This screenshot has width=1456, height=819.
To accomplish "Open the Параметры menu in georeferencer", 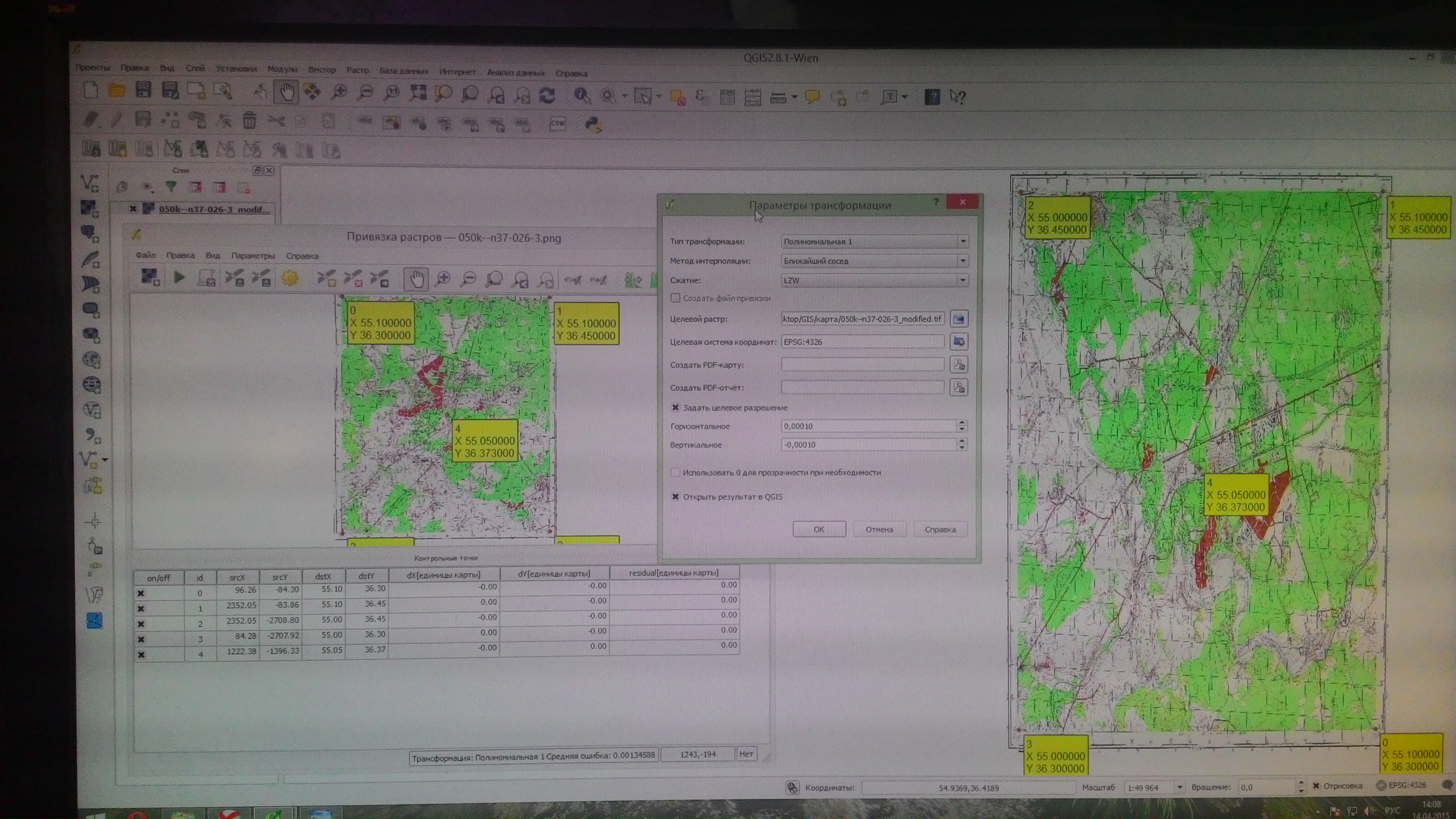I will pos(252,256).
